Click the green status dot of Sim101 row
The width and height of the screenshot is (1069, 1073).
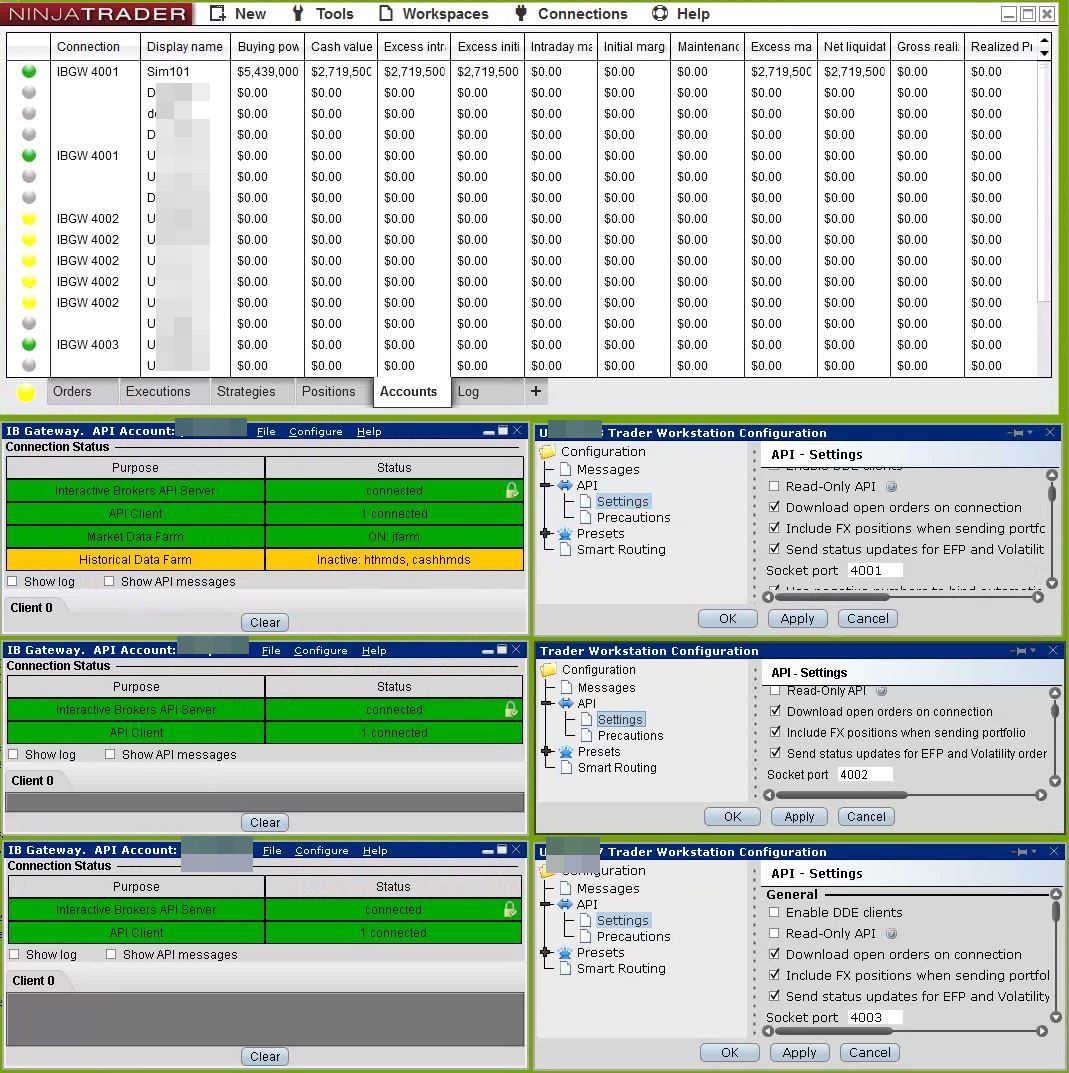pos(29,71)
